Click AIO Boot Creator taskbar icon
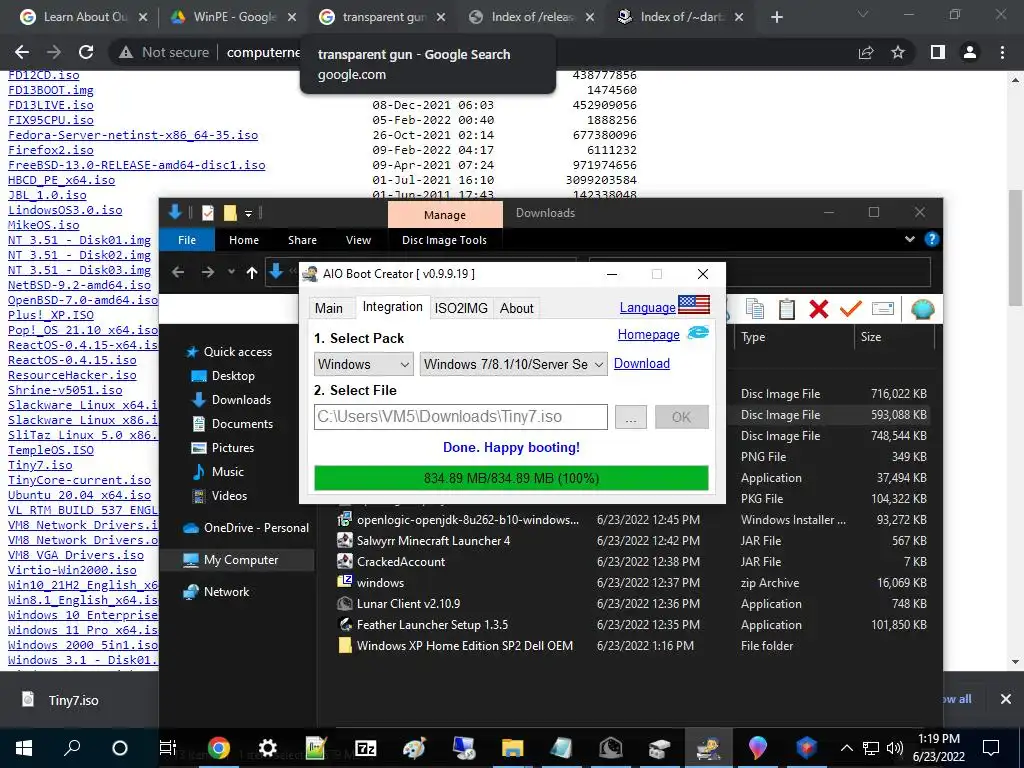Viewport: 1024px width, 768px height. [x=709, y=748]
